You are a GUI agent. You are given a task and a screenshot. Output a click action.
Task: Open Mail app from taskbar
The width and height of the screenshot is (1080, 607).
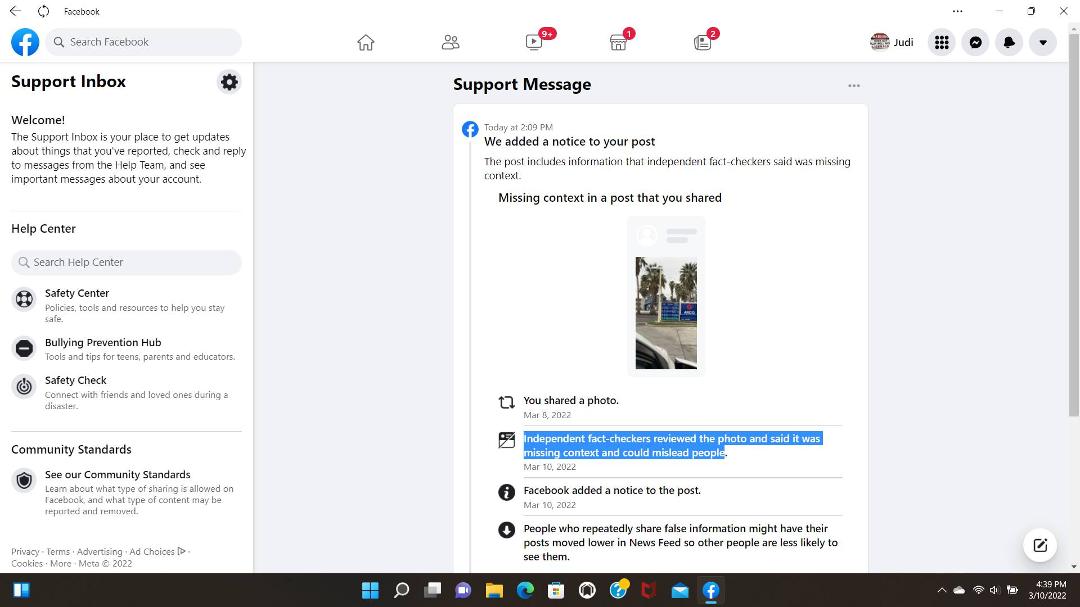tap(680, 590)
